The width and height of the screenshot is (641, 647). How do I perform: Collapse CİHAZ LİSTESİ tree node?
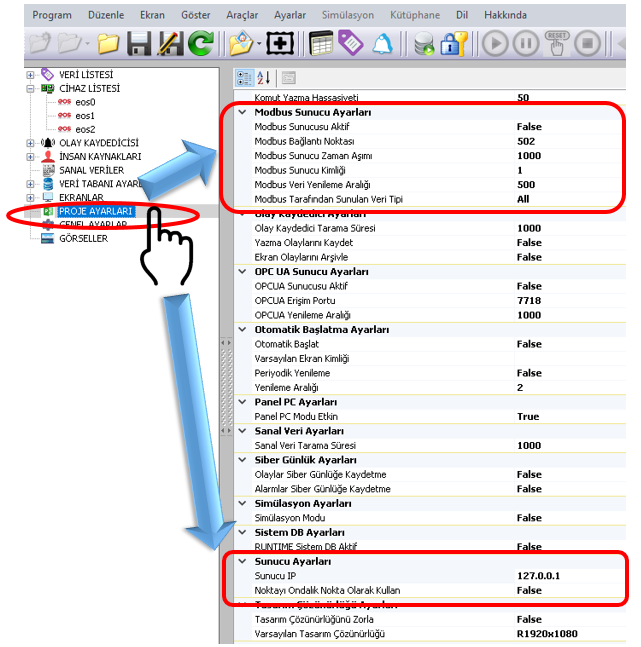[30, 89]
